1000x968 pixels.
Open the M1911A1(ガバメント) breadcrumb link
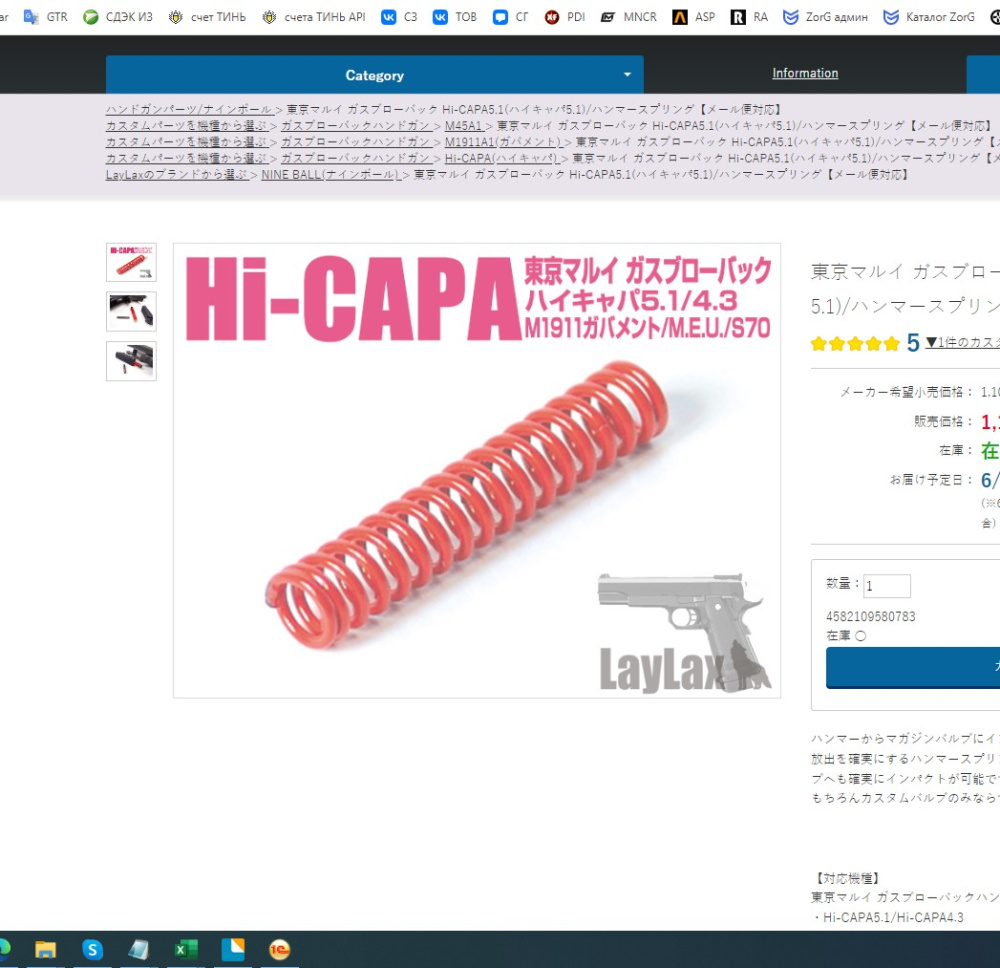coord(503,142)
